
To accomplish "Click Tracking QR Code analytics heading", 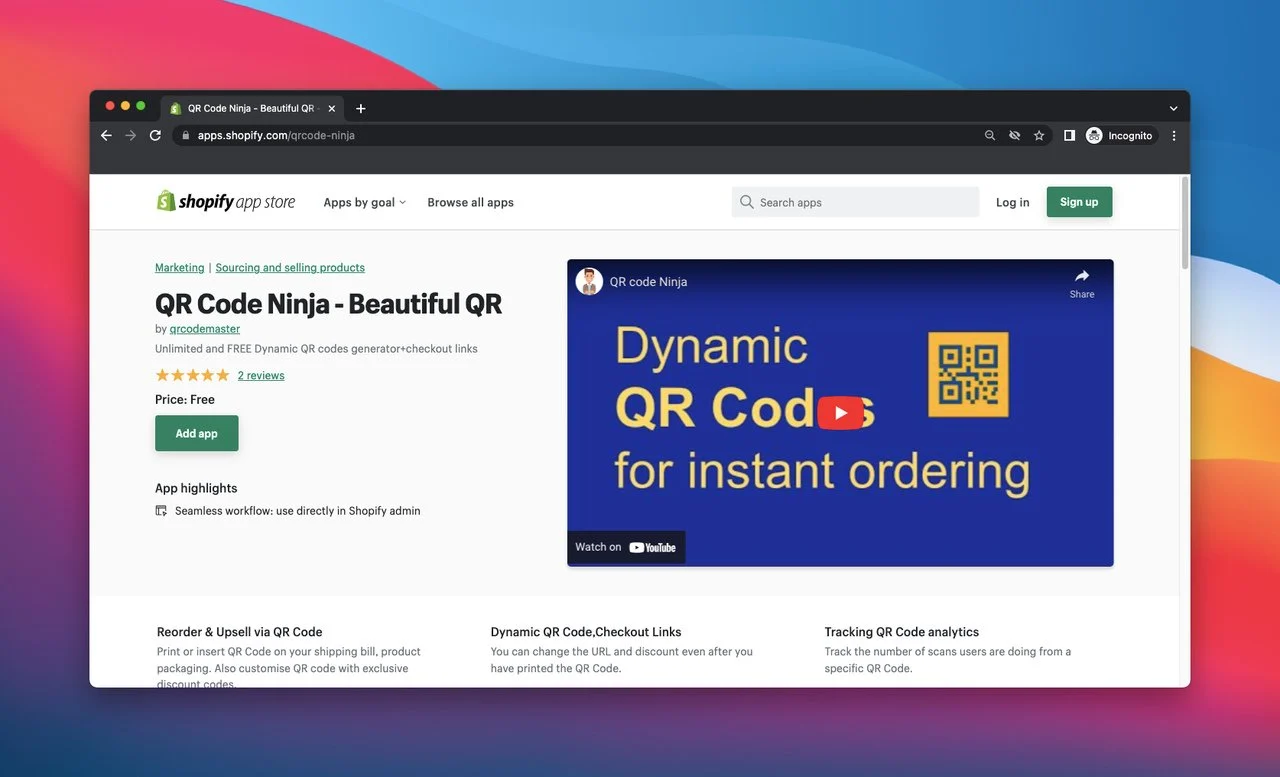I will click(901, 632).
